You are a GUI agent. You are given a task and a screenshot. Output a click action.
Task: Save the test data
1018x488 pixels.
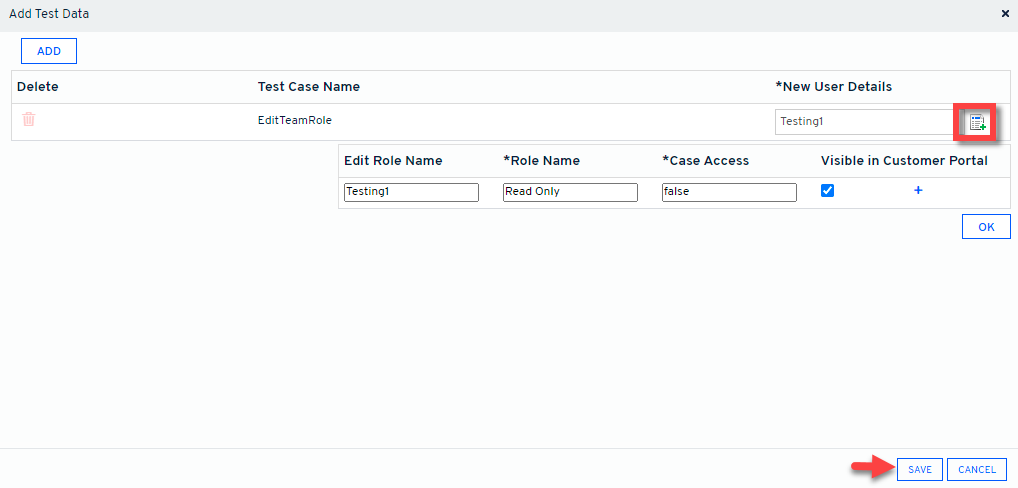(919, 469)
